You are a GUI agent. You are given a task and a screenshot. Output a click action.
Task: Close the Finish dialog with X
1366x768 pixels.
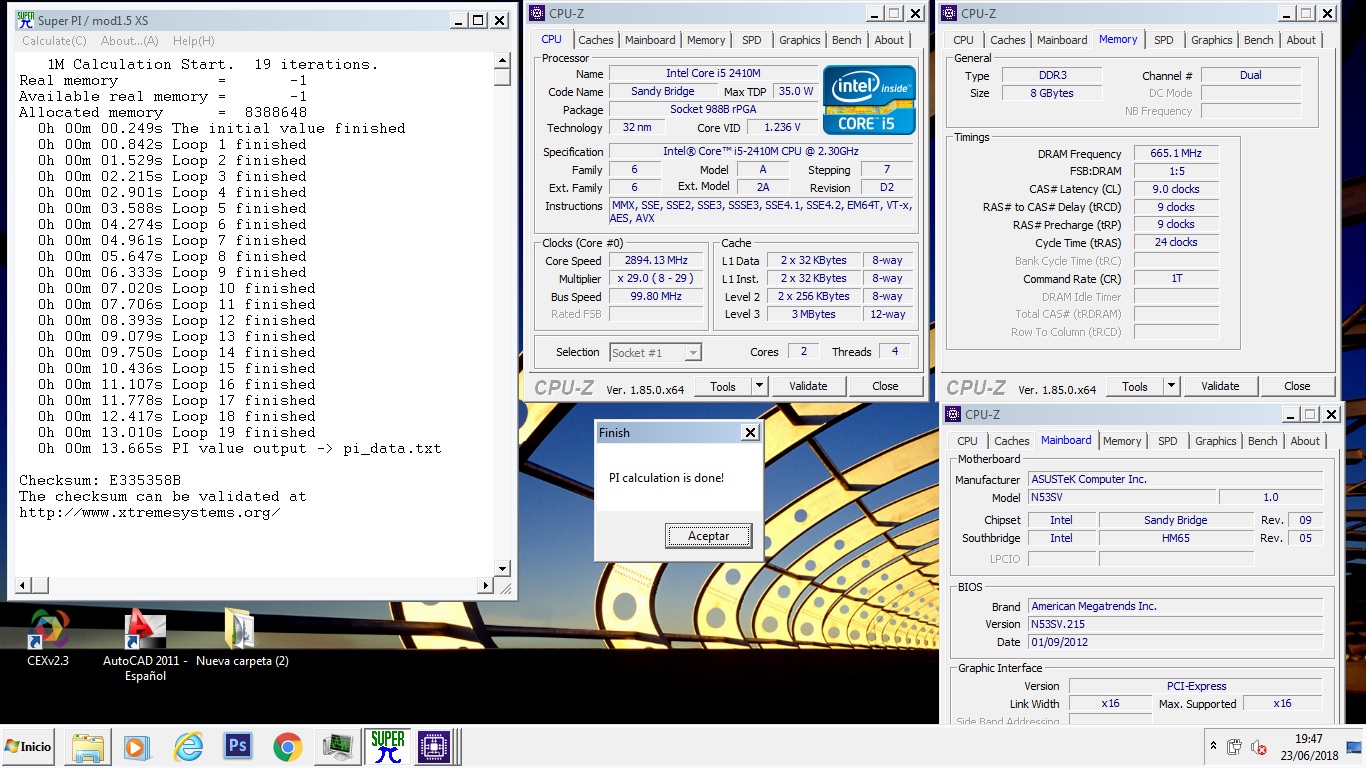pos(750,432)
